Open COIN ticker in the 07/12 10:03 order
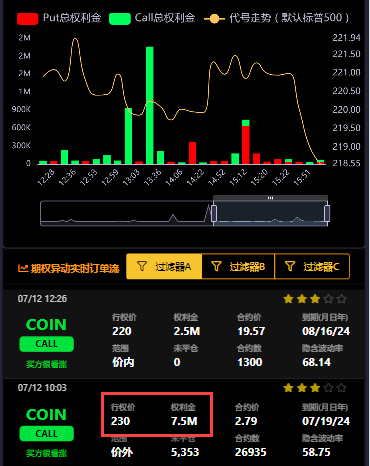Image resolution: width=370 pixels, height=466 pixels. (x=46, y=415)
